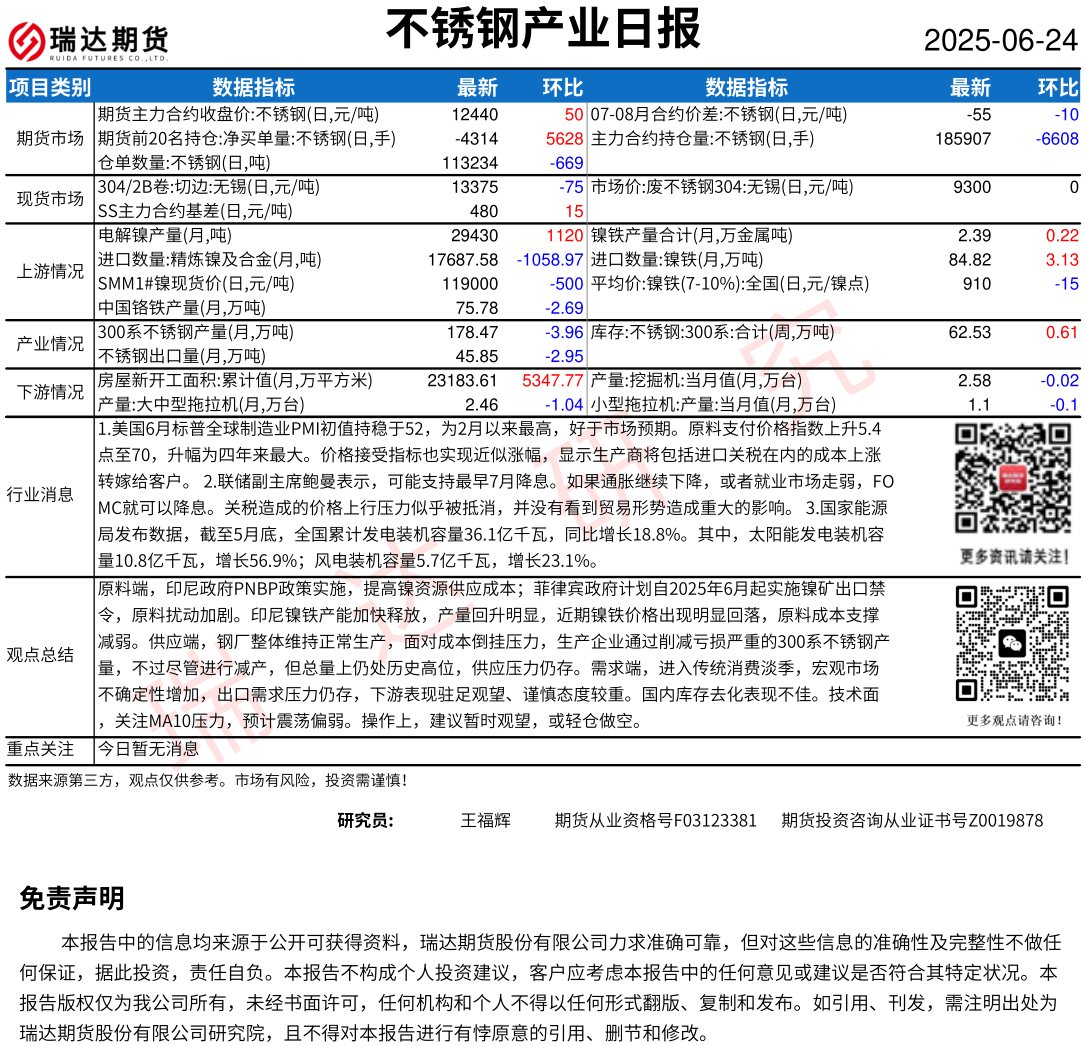1086x1046 pixels.
Task: Select the 产业情况 category row label
Action: point(50,344)
